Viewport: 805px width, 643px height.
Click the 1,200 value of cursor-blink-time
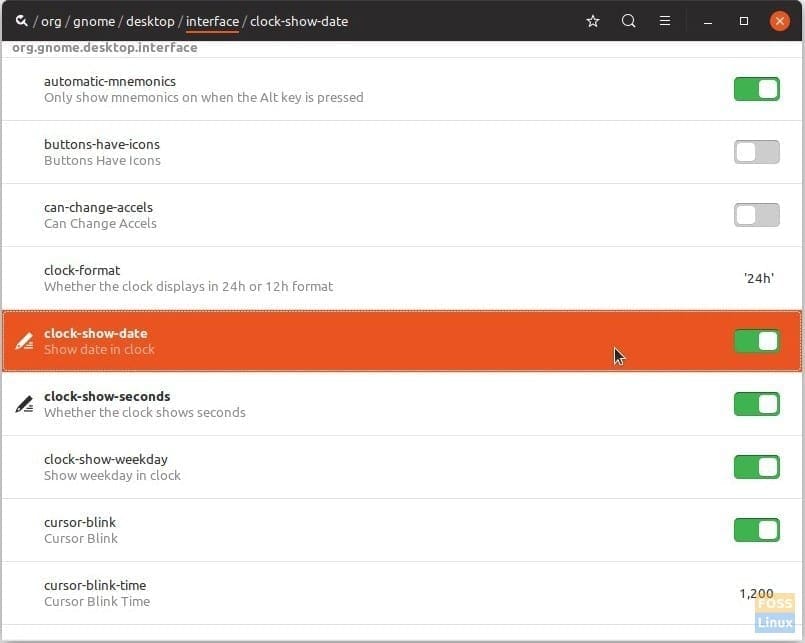click(x=756, y=594)
